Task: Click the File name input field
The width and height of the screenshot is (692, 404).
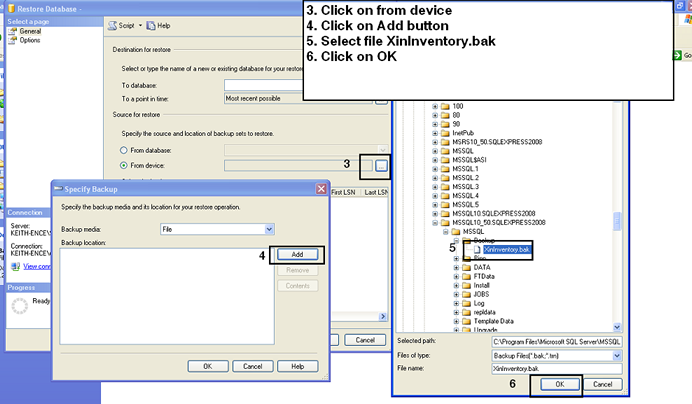Action: (x=557, y=369)
